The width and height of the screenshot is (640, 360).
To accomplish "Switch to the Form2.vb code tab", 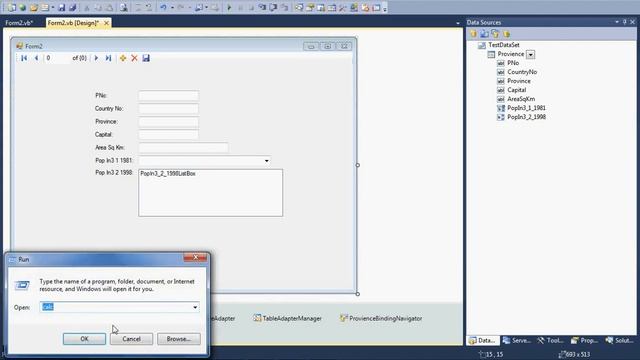I will pyautogui.click(x=19, y=23).
